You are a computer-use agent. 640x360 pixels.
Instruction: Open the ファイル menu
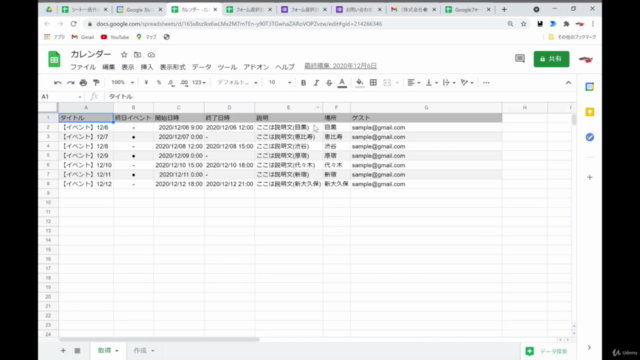pos(83,67)
